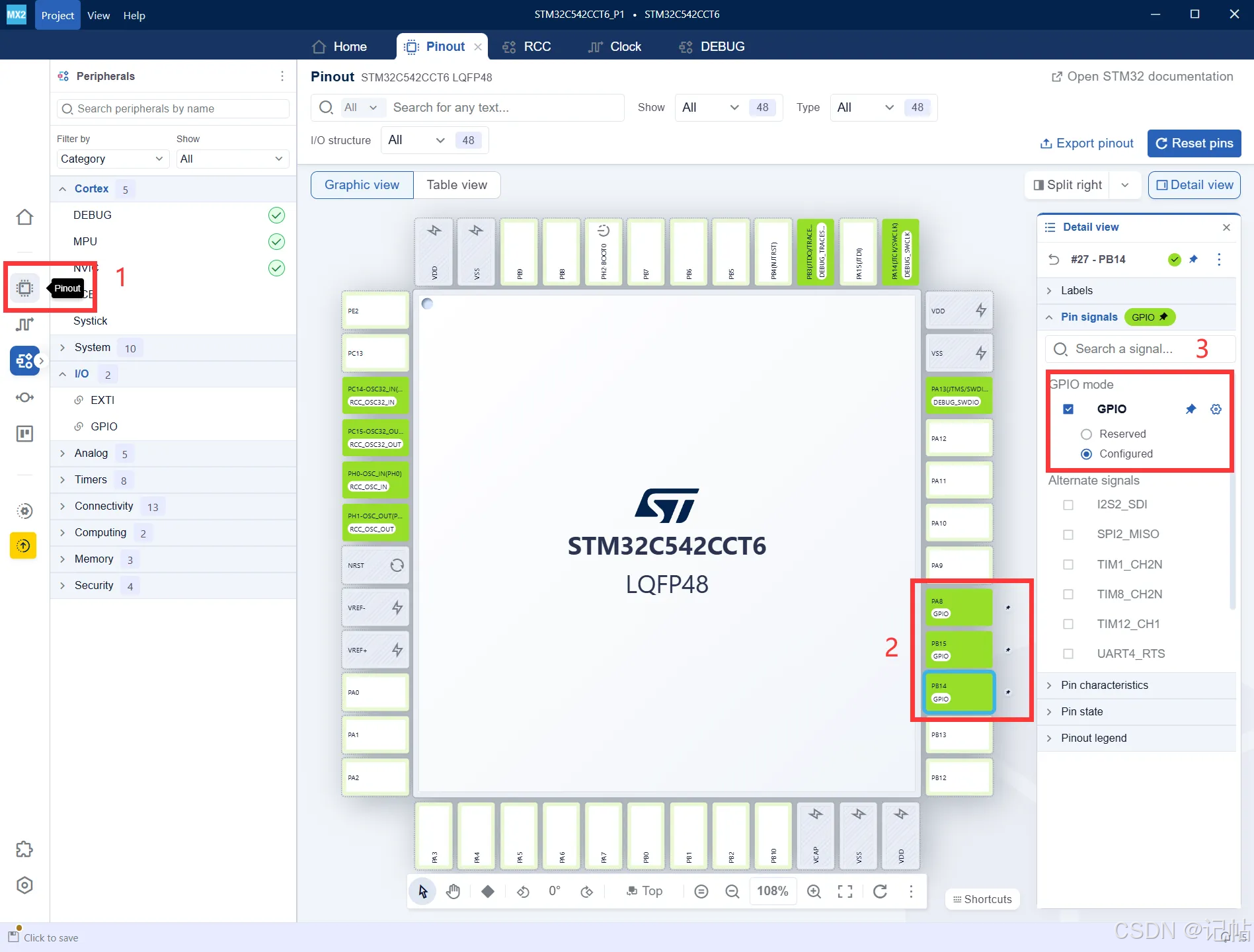The image size is (1254, 952).
Task: Open Peripherals panel more options menu
Action: coord(282,76)
